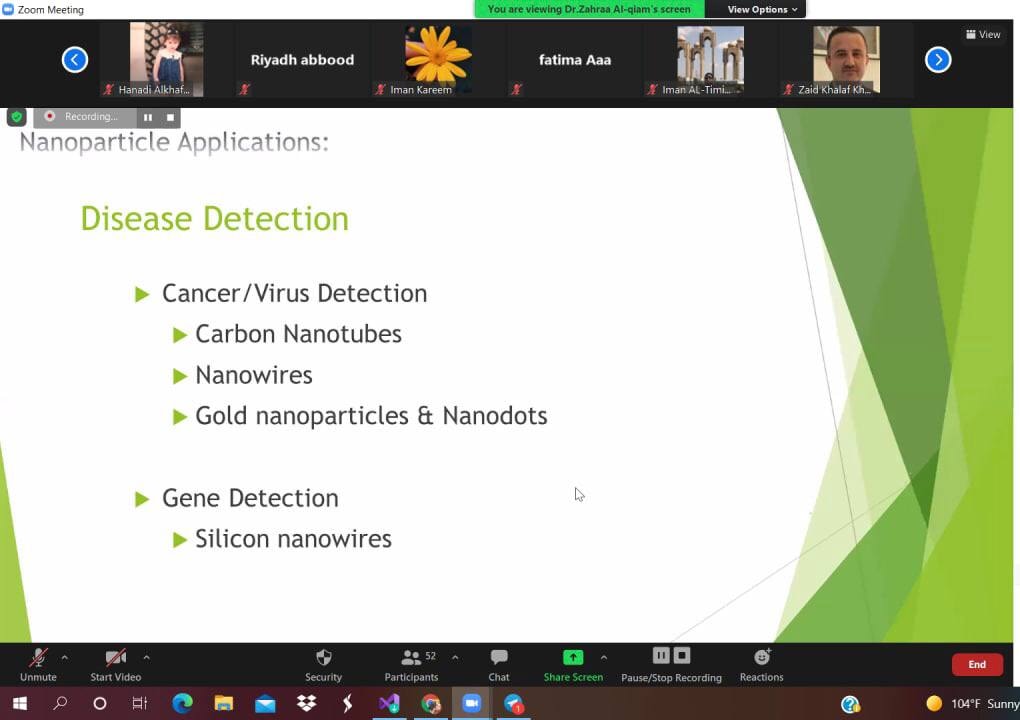Launch Visual Studio from the taskbar
The image size is (1020, 720).
[389, 704]
